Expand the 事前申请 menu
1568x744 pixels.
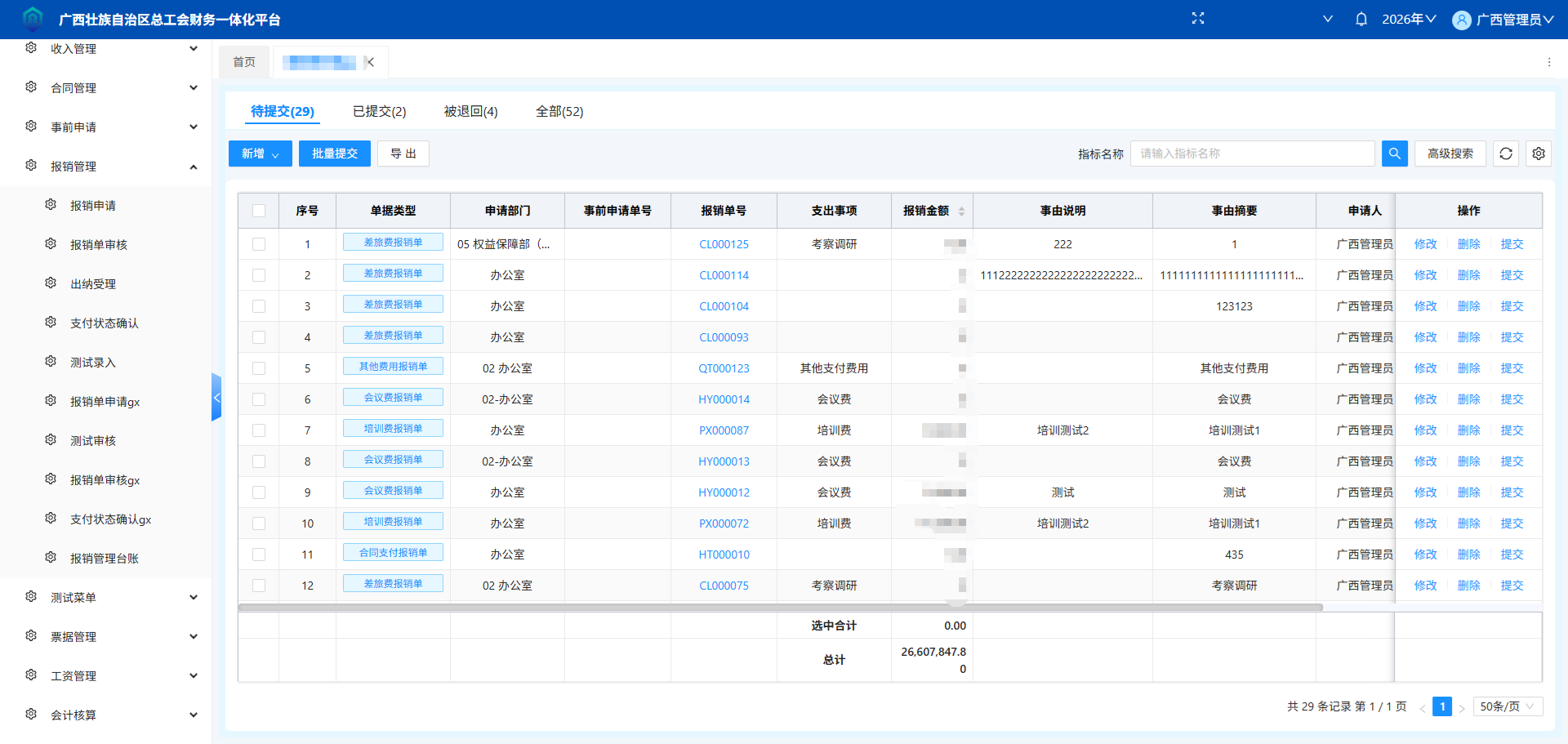click(105, 127)
